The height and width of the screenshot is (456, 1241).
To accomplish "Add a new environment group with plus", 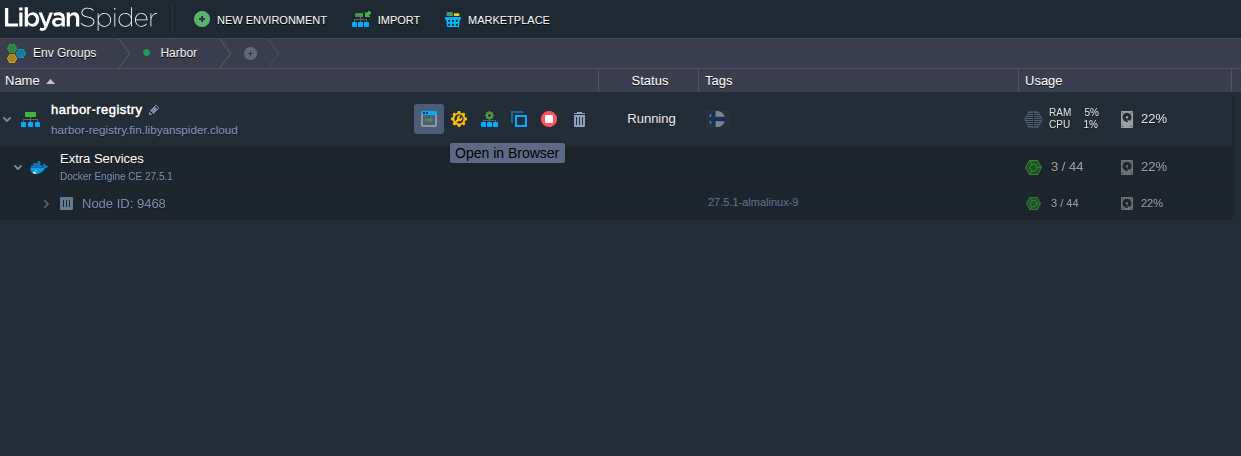I will pos(250,53).
